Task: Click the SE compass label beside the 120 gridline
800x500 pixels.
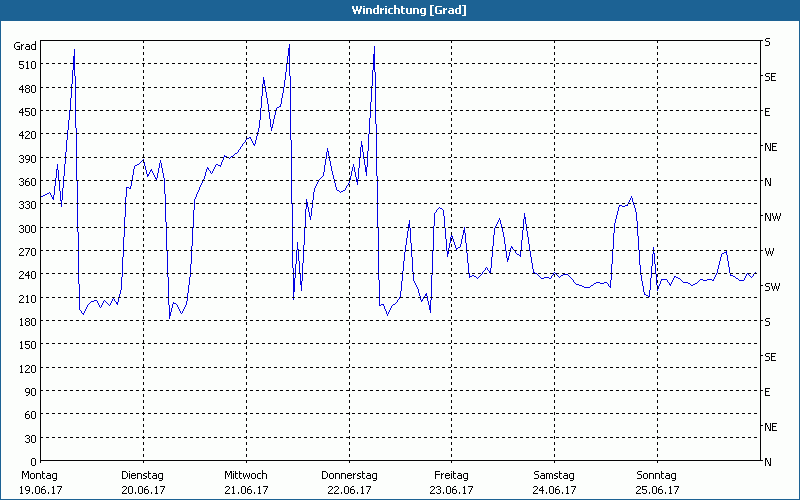Action: click(x=770, y=357)
